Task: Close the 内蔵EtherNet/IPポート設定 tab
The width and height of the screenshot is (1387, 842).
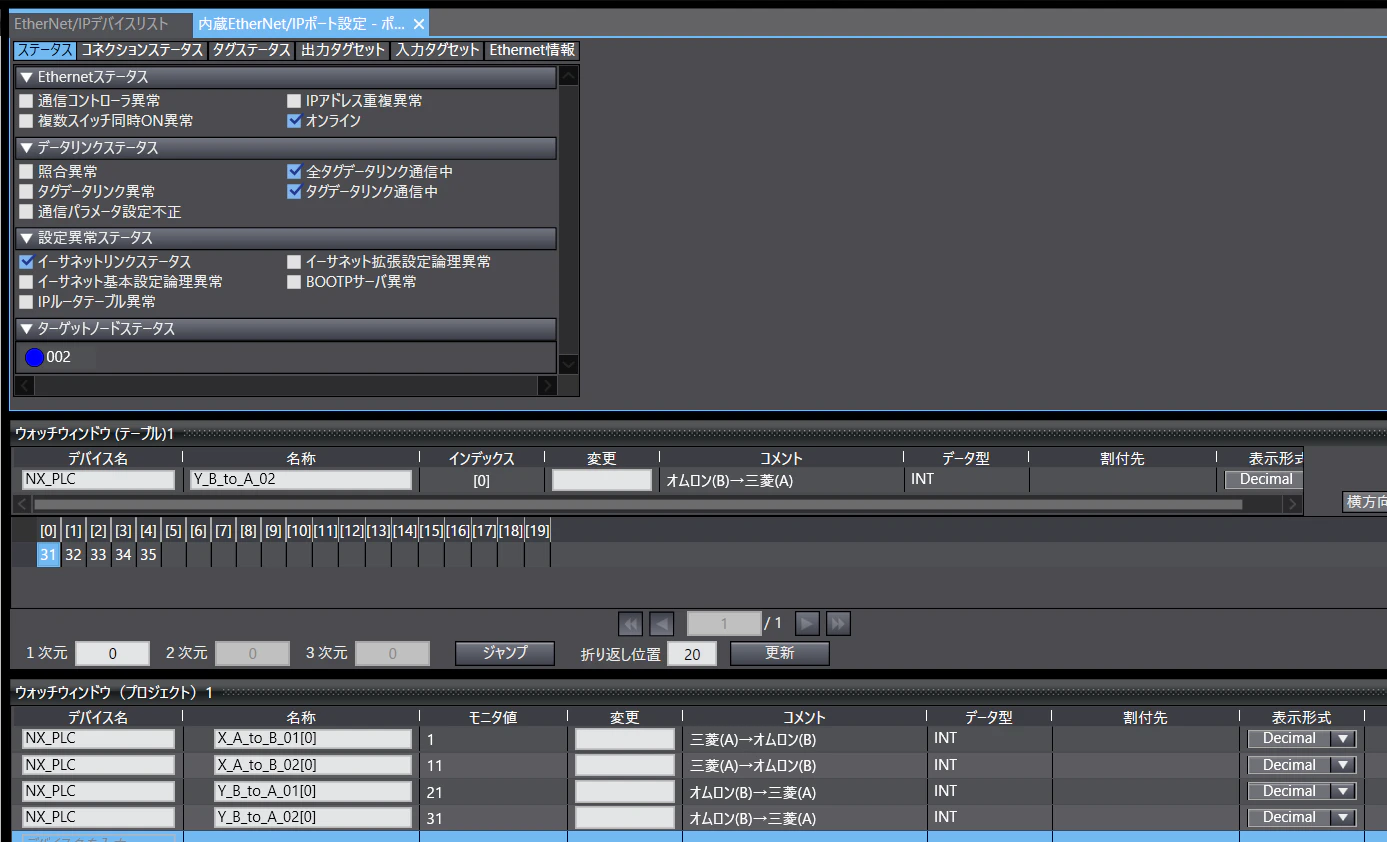Action: [419, 24]
